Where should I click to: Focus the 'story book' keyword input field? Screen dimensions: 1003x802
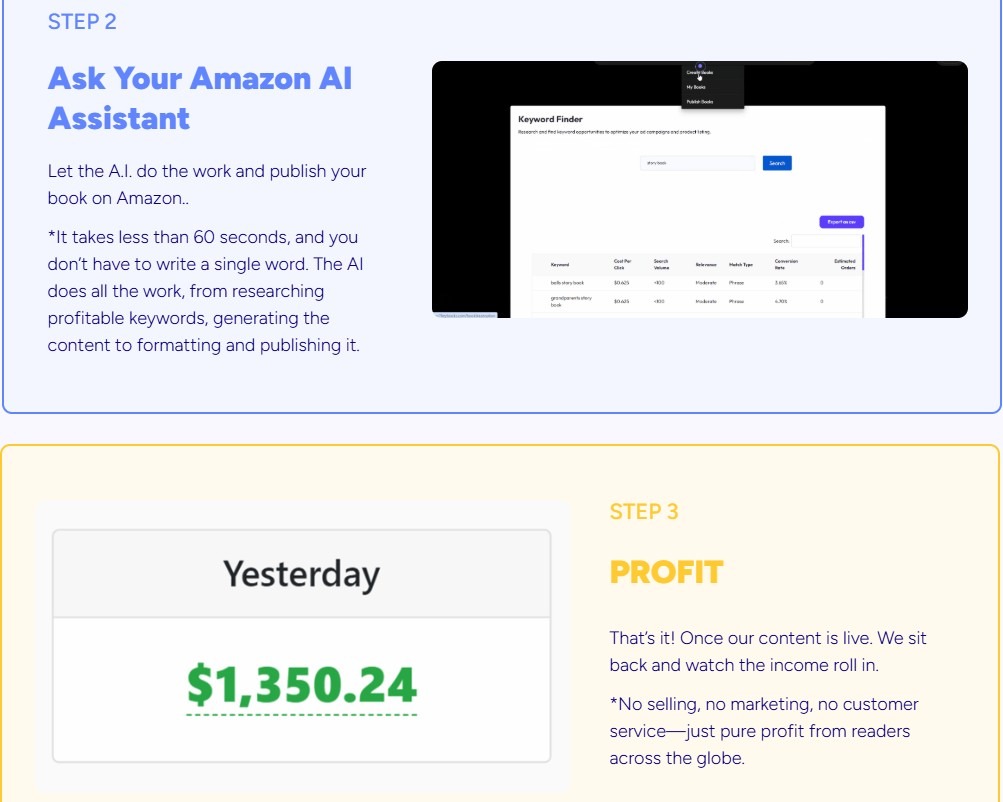tap(698, 163)
